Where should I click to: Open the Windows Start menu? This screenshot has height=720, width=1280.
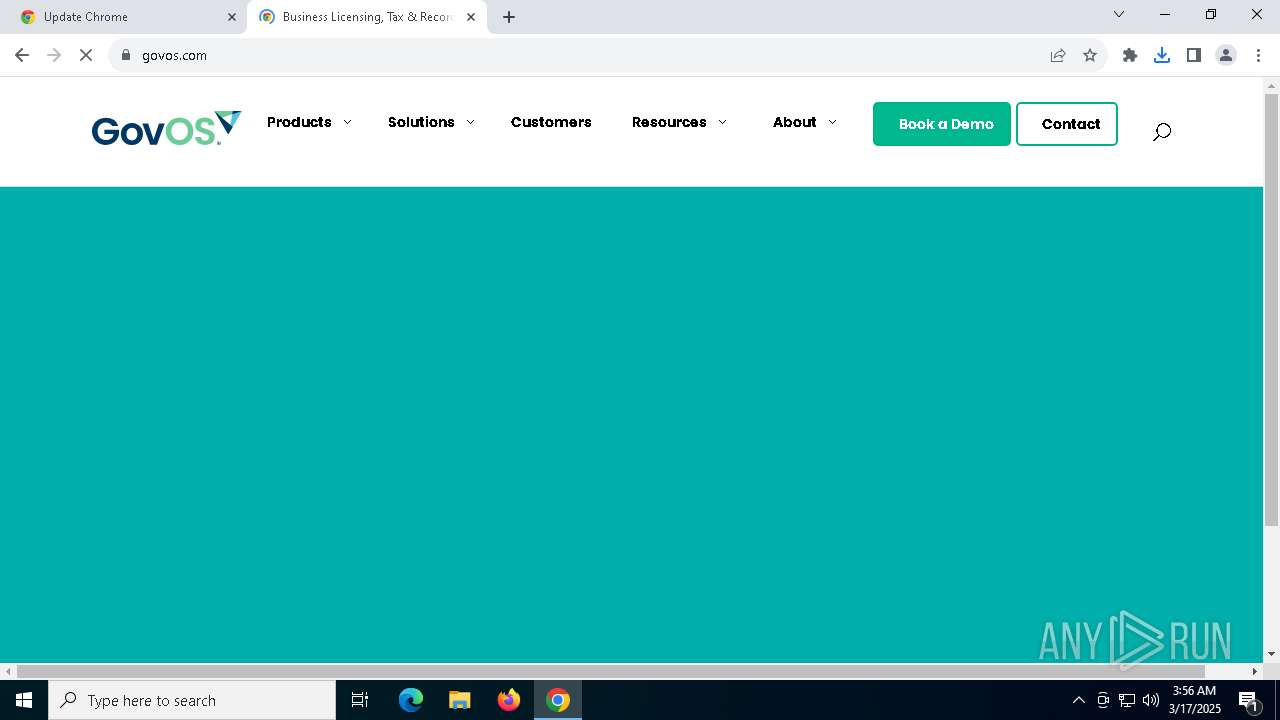[x=24, y=700]
